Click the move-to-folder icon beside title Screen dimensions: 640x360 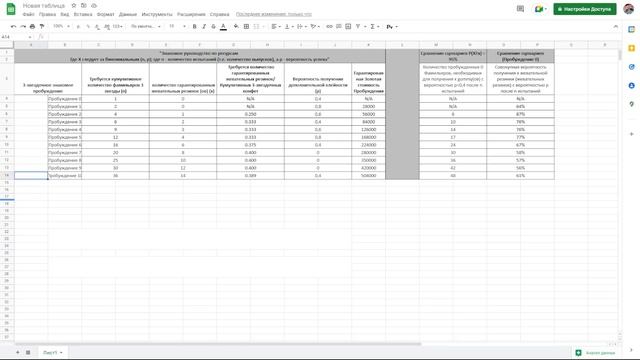pos(84,6)
